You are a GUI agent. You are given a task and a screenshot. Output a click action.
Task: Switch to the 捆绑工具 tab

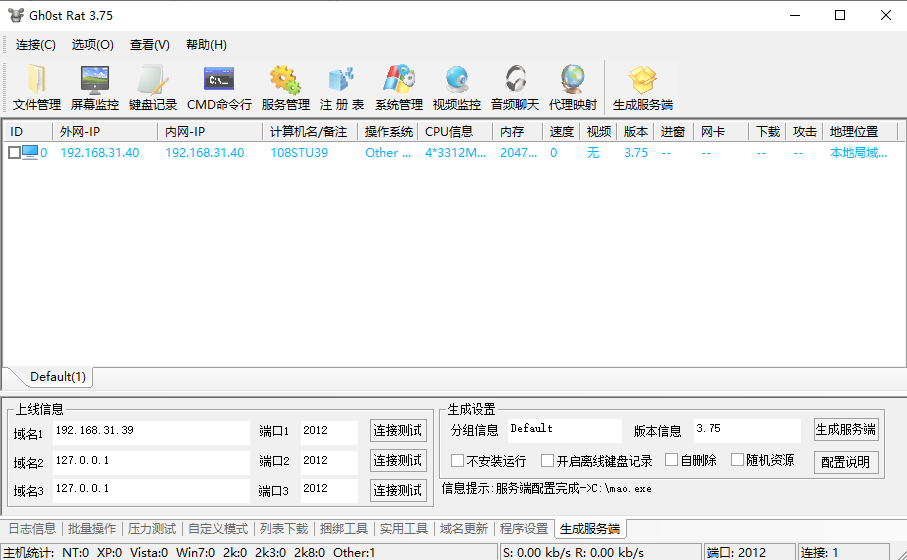tap(344, 529)
